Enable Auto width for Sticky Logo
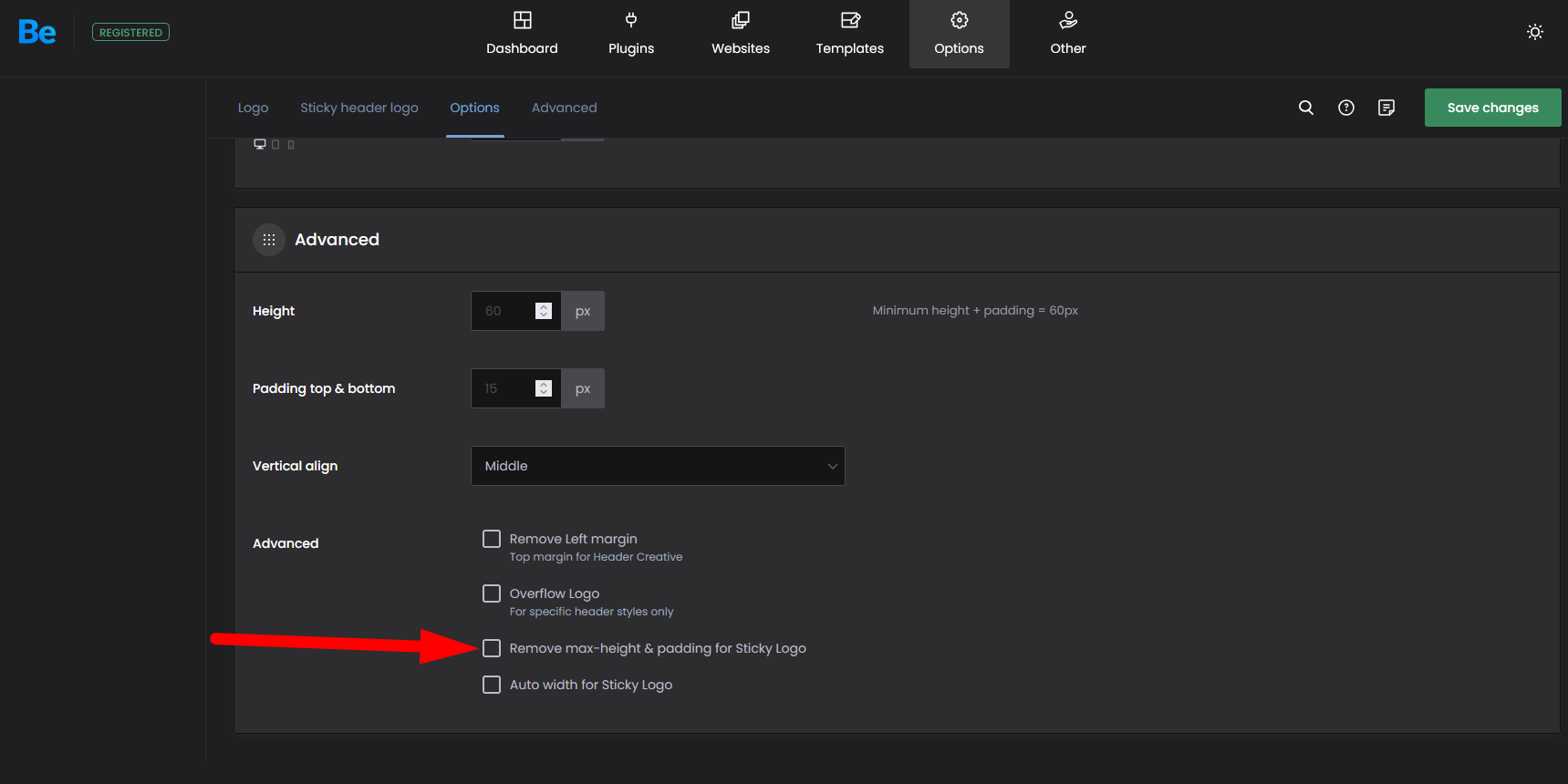This screenshot has width=1568, height=784. 492,685
